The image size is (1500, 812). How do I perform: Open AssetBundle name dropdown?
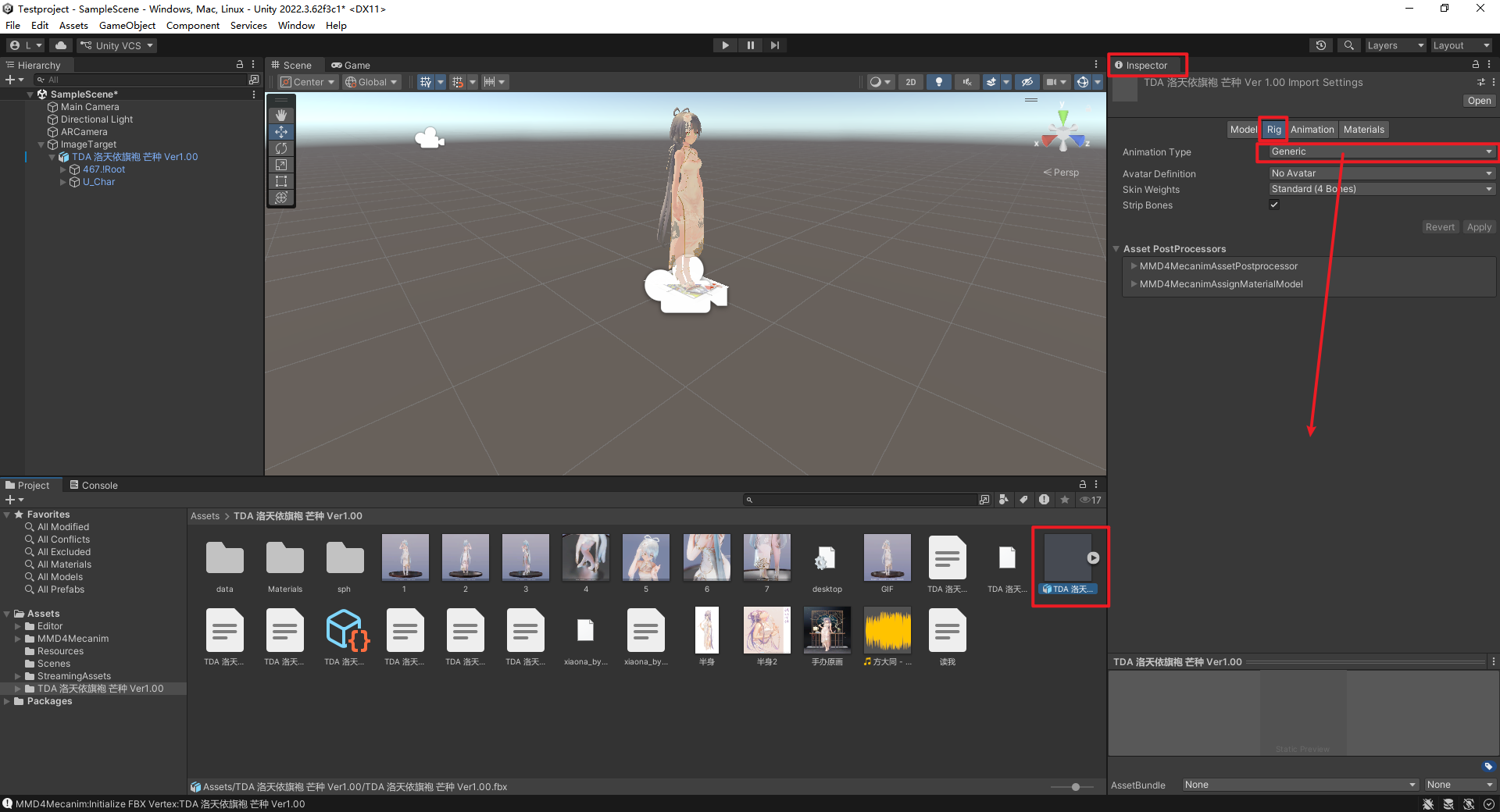pos(1300,785)
